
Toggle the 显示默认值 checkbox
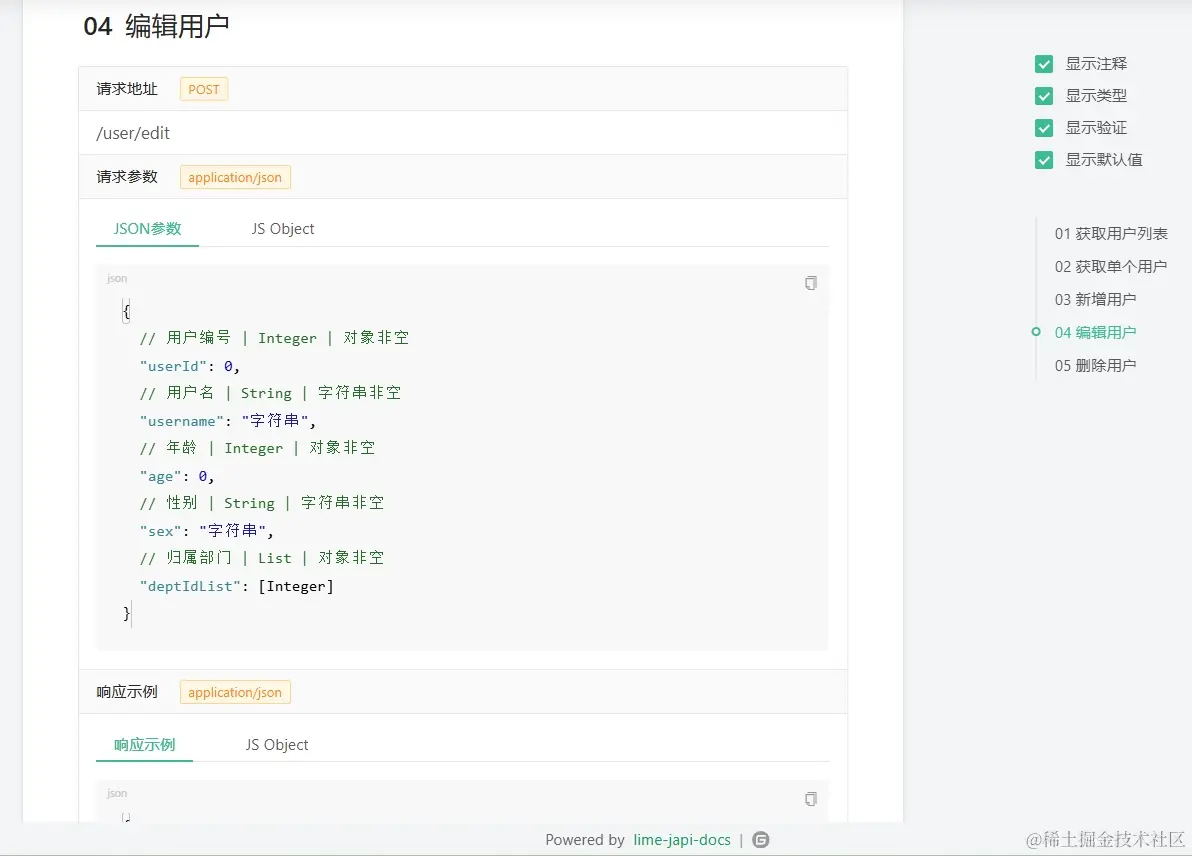coord(1044,160)
